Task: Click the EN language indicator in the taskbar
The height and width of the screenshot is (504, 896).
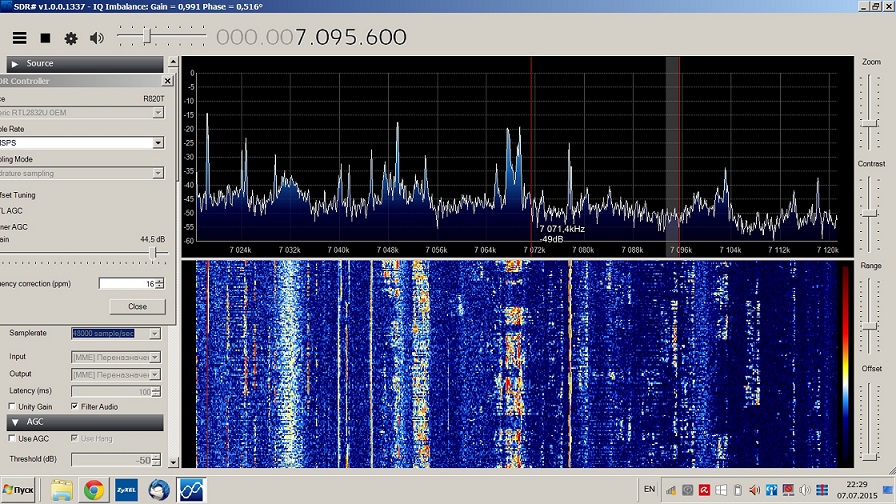Action: [649, 489]
